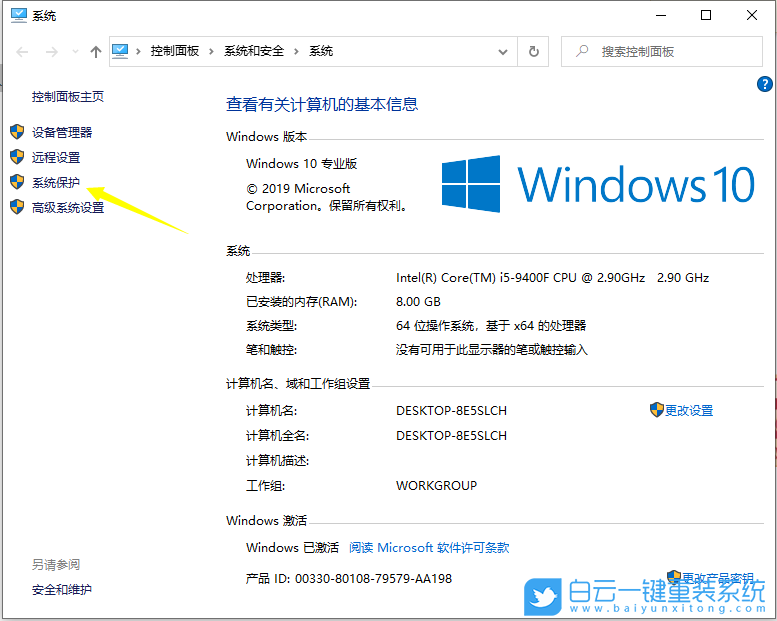Refresh the control panel page

point(533,52)
